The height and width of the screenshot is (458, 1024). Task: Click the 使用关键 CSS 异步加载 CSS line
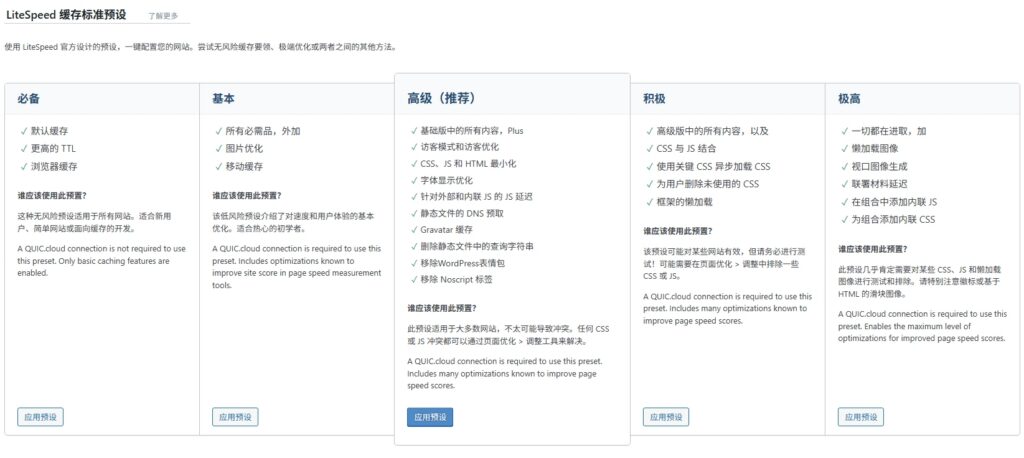tap(713, 167)
